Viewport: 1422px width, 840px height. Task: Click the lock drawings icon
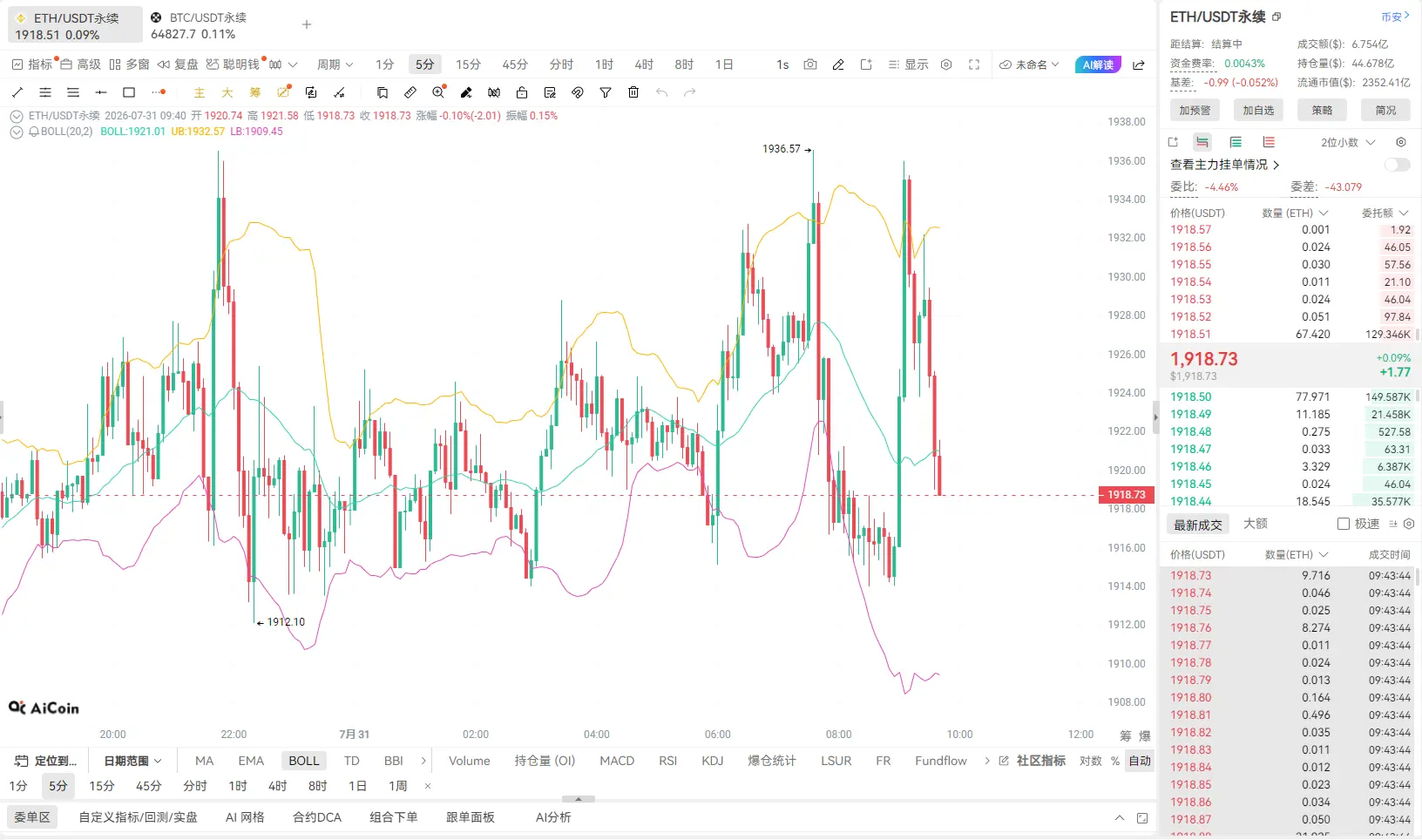click(x=522, y=92)
